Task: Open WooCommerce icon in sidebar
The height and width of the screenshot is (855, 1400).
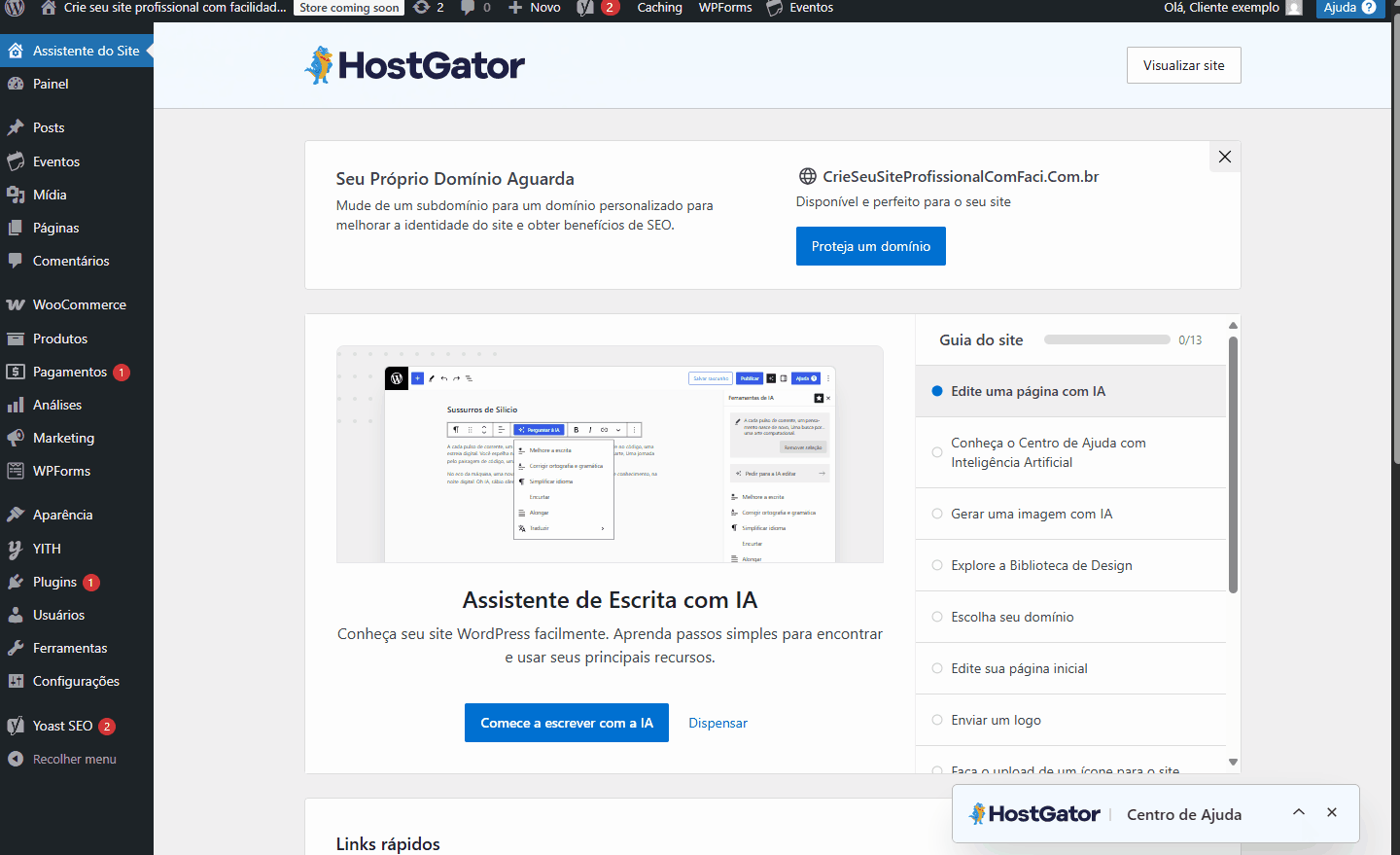Action: (16, 304)
